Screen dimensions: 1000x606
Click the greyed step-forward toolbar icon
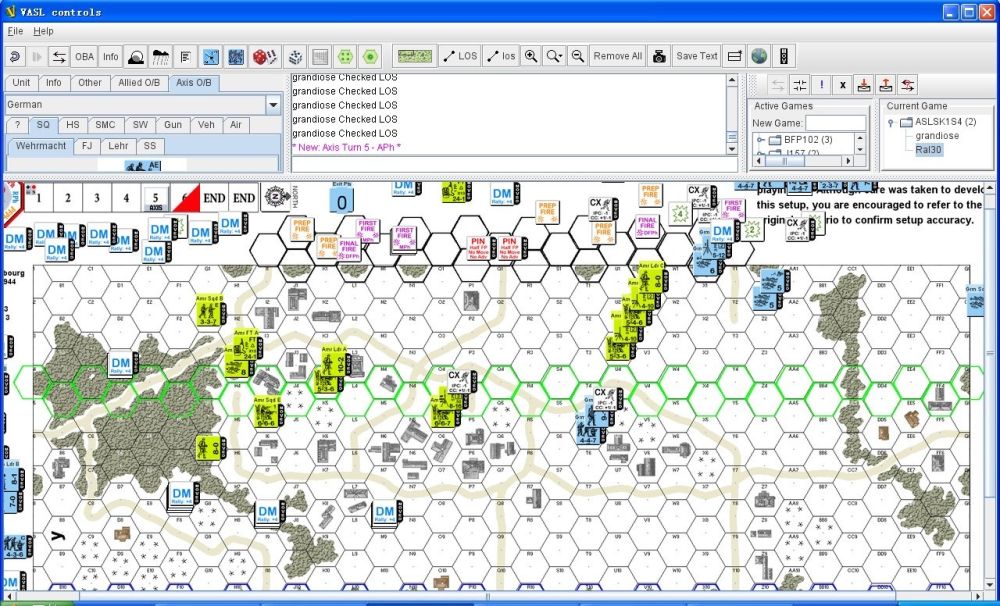click(36, 56)
